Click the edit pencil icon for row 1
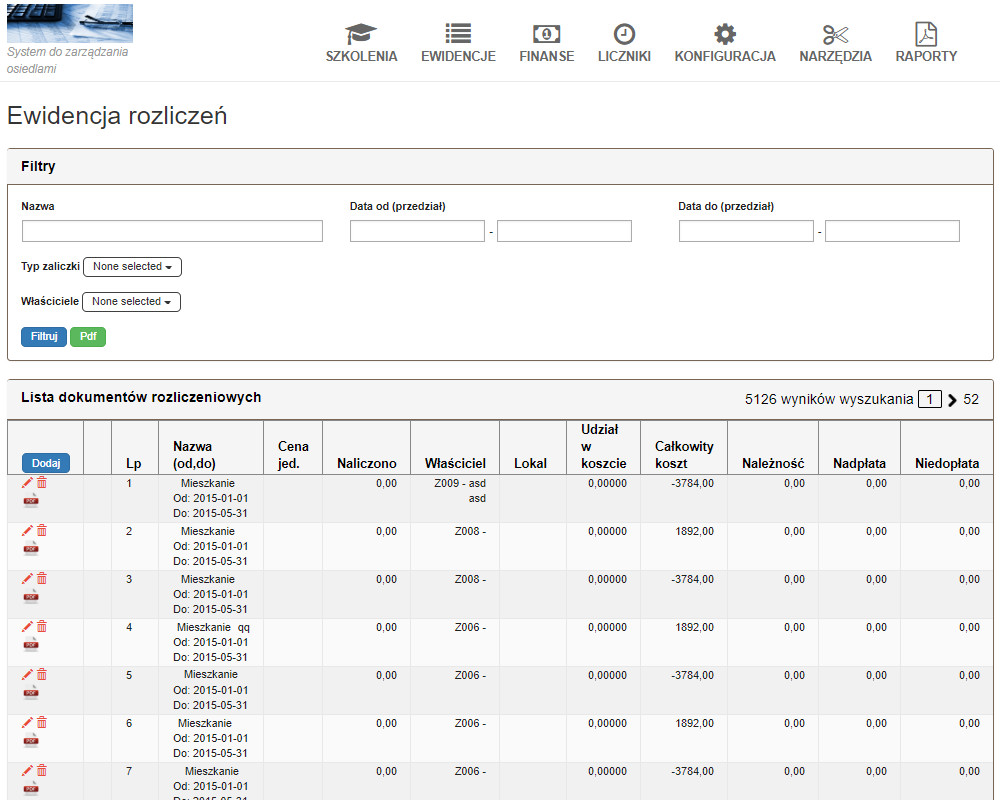Screen dimensions: 1000x800 tap(27, 482)
